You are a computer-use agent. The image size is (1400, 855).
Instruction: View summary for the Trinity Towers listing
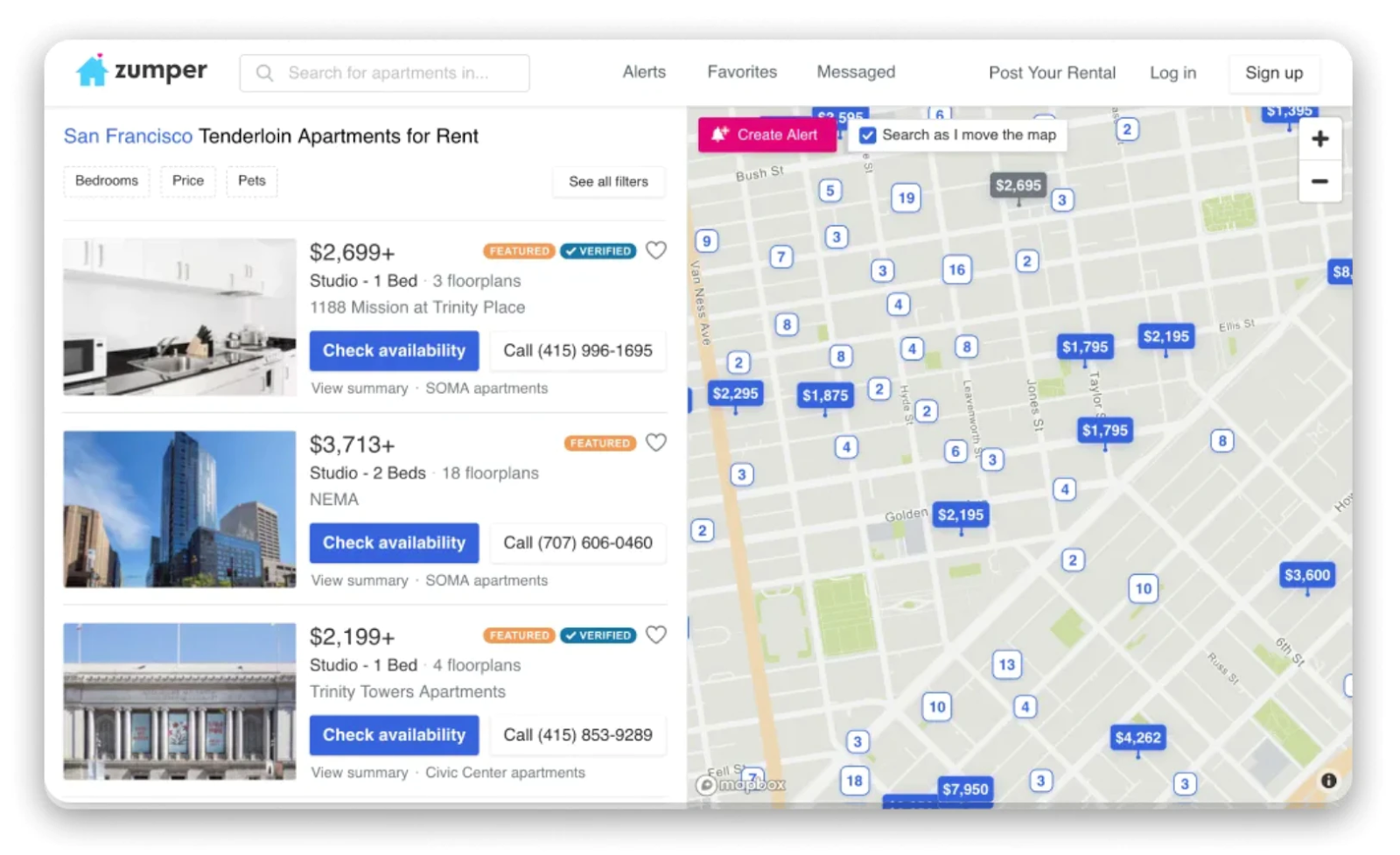[360, 773]
